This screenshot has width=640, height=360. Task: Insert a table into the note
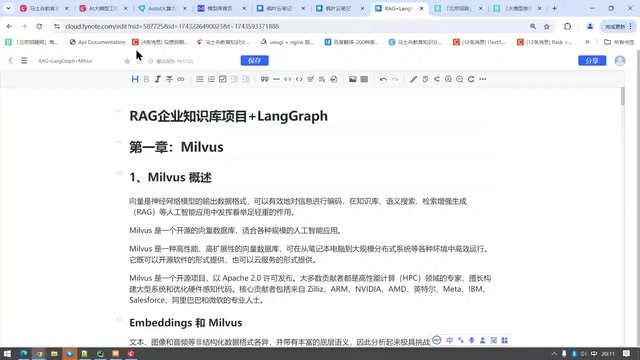pos(364,79)
